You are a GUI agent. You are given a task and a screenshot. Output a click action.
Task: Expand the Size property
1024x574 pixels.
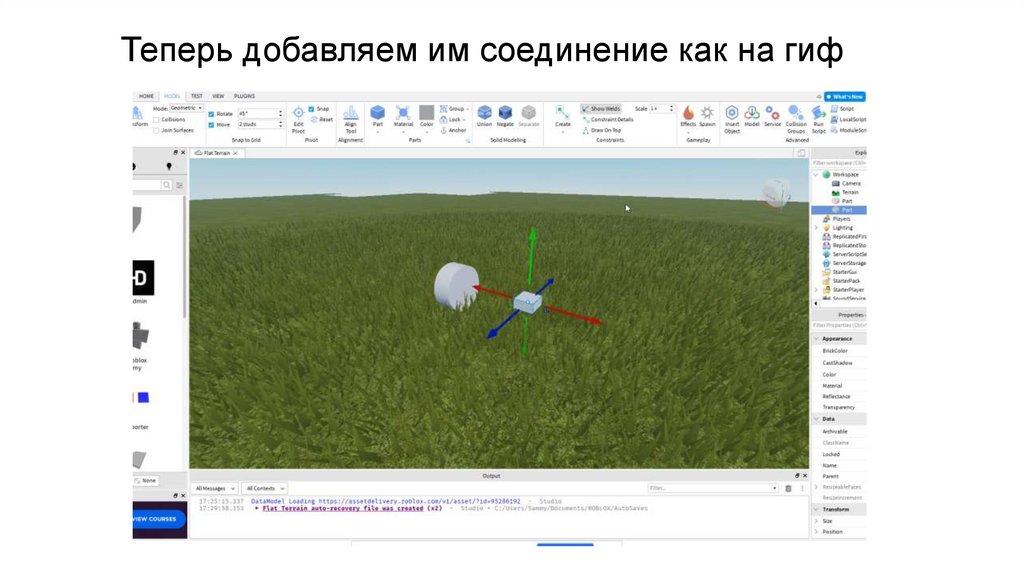coord(816,521)
